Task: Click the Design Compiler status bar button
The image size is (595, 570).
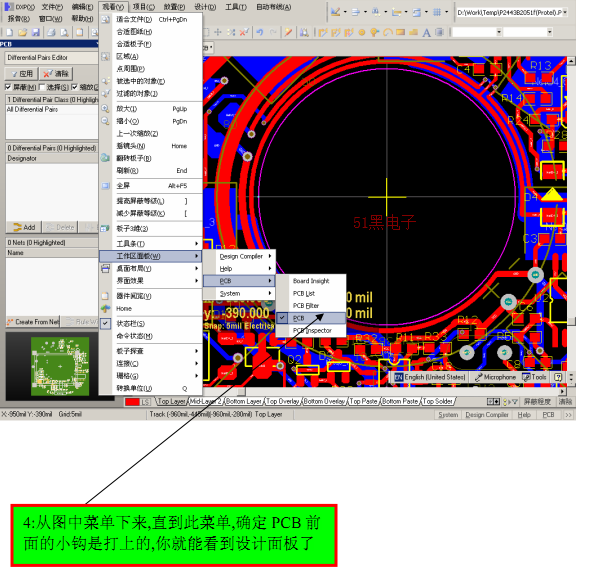Action: (487, 415)
